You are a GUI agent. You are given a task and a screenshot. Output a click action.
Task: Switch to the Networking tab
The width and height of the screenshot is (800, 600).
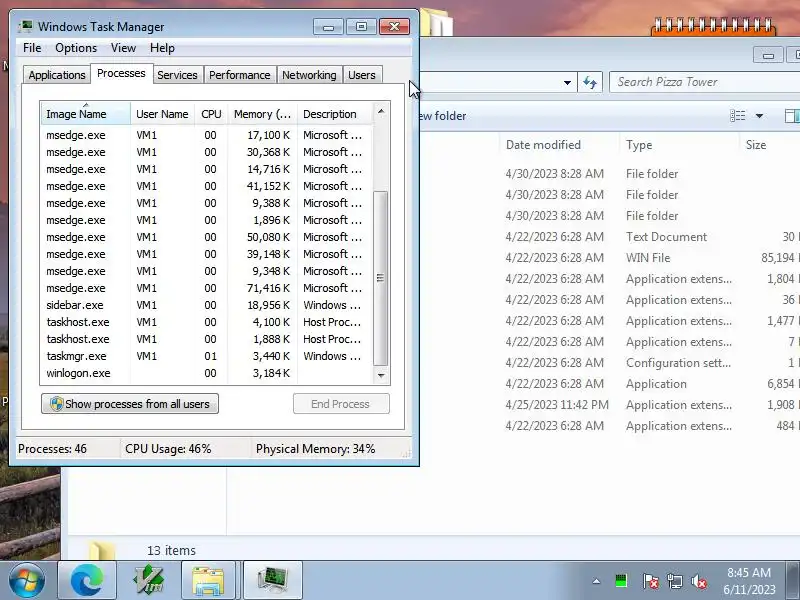(x=309, y=75)
